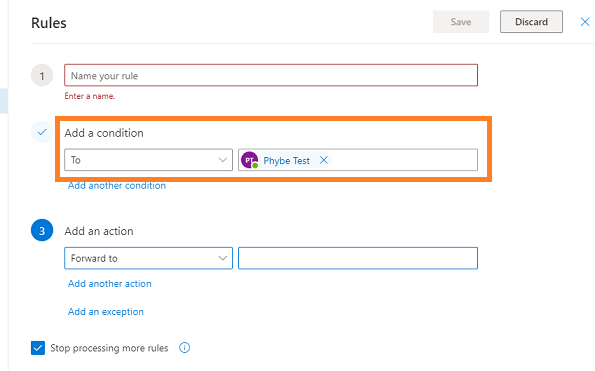Click in the condition recipients field after Phybe Test
The height and width of the screenshot is (371, 595).
coord(404,160)
